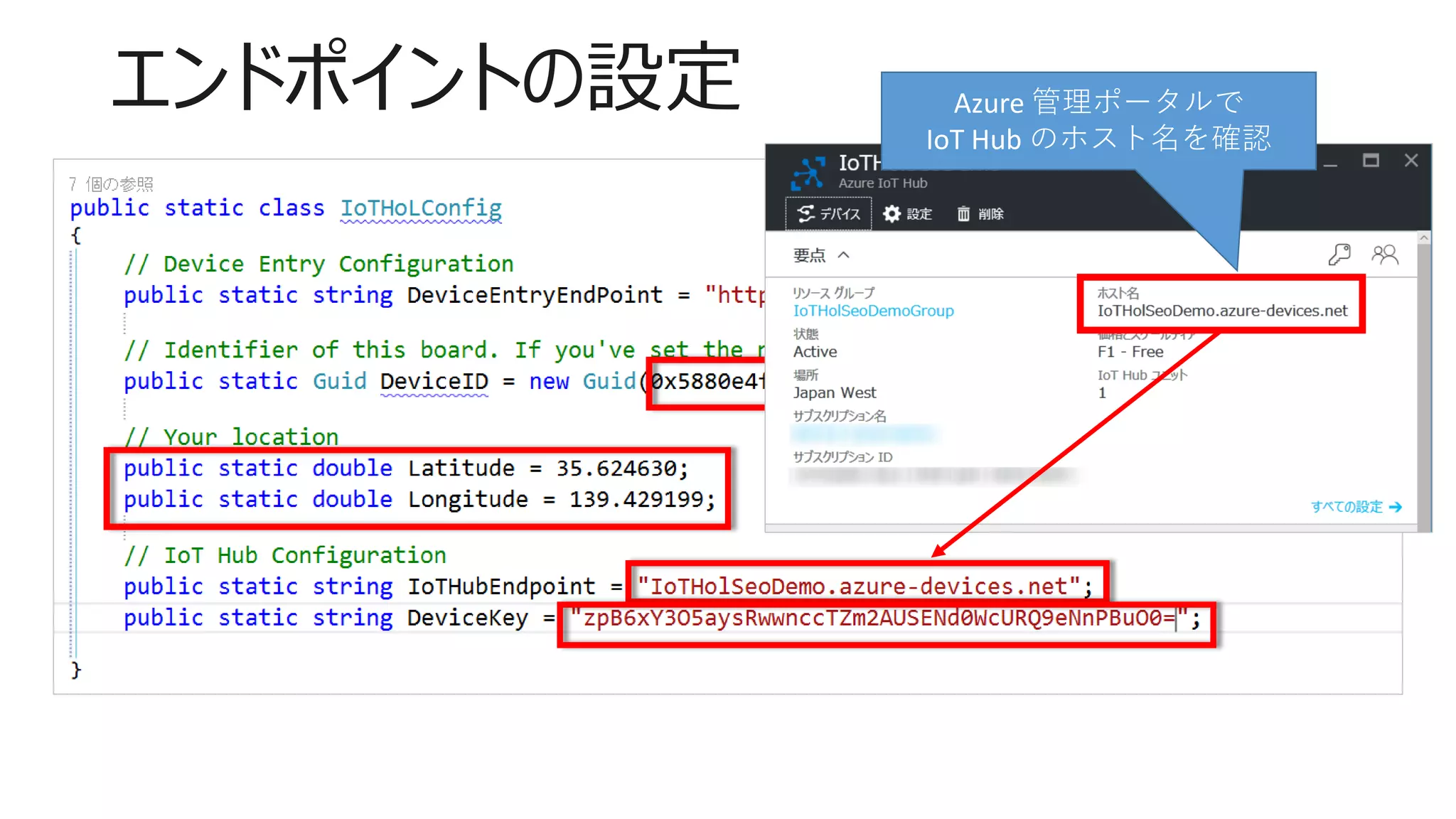This screenshot has width=1456, height=819.
Task: Click the IoTHoLConfig class name in code
Action: pyautogui.click(x=421, y=208)
